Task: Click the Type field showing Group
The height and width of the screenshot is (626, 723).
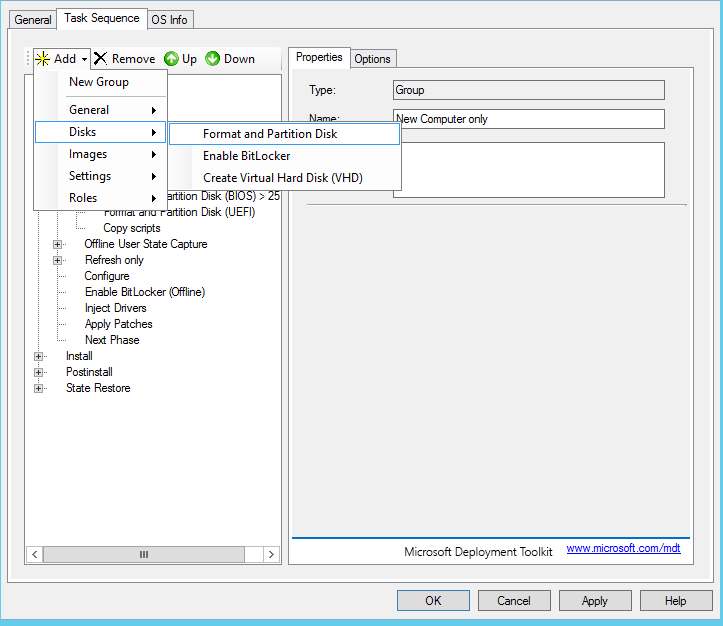Action: tap(529, 90)
